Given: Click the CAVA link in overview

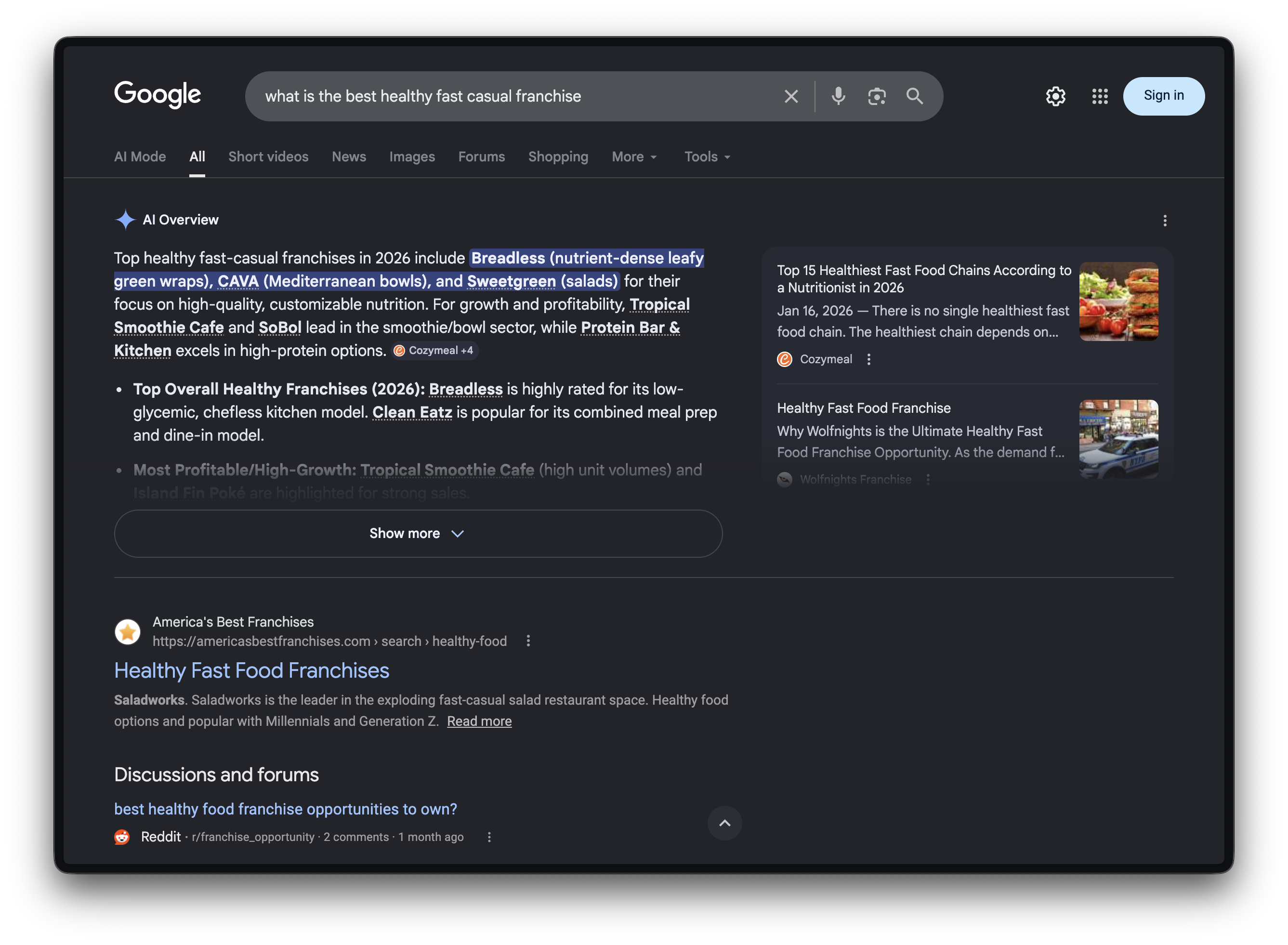Looking at the screenshot, I should [x=238, y=281].
